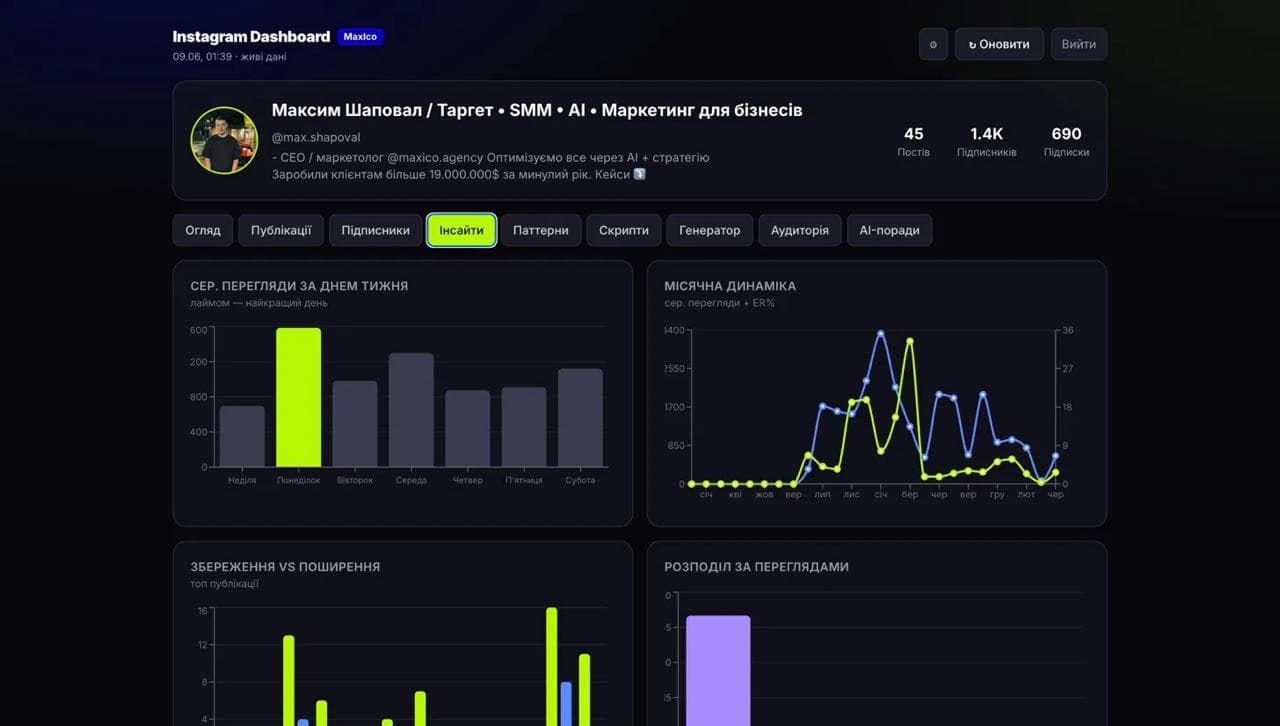The height and width of the screenshot is (726, 1280).
Task: Click the tallest blue bar in saves chart
Action: (566, 704)
